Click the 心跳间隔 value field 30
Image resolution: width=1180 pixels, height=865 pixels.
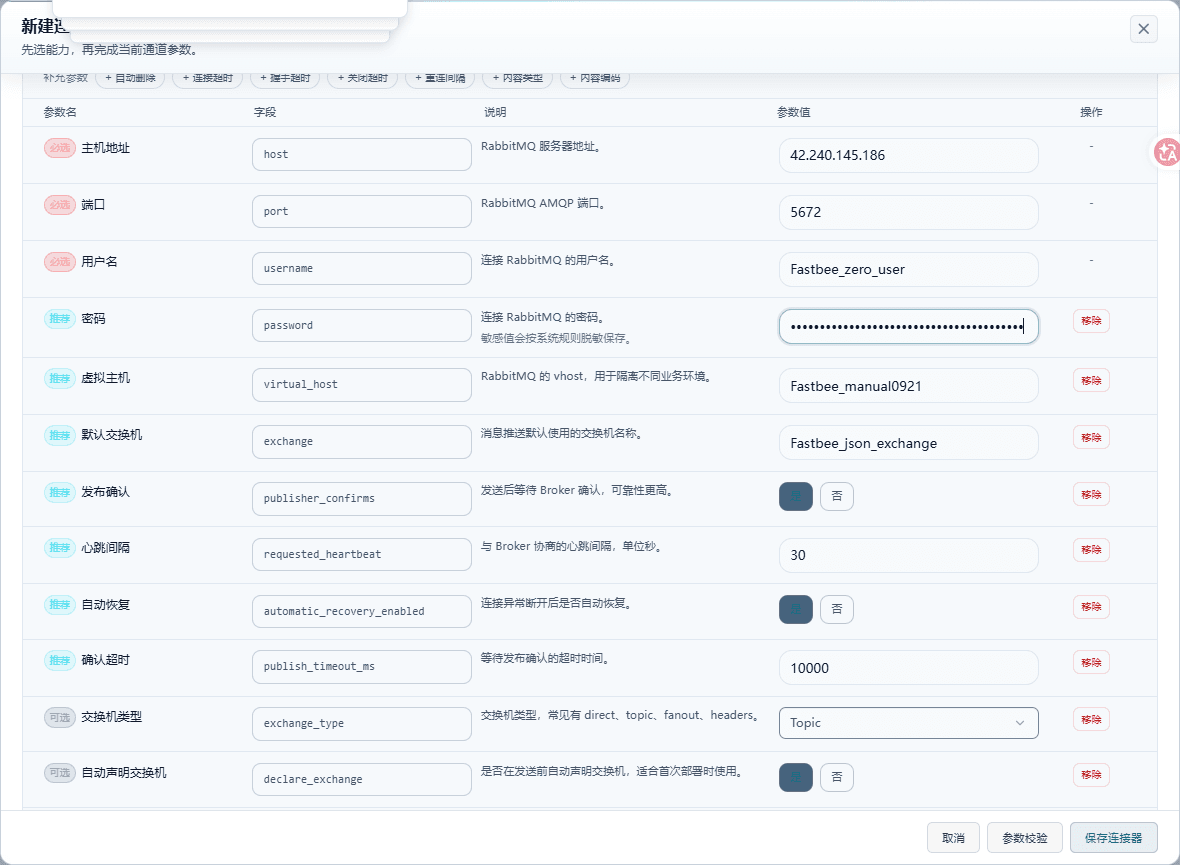pyautogui.click(x=908, y=555)
